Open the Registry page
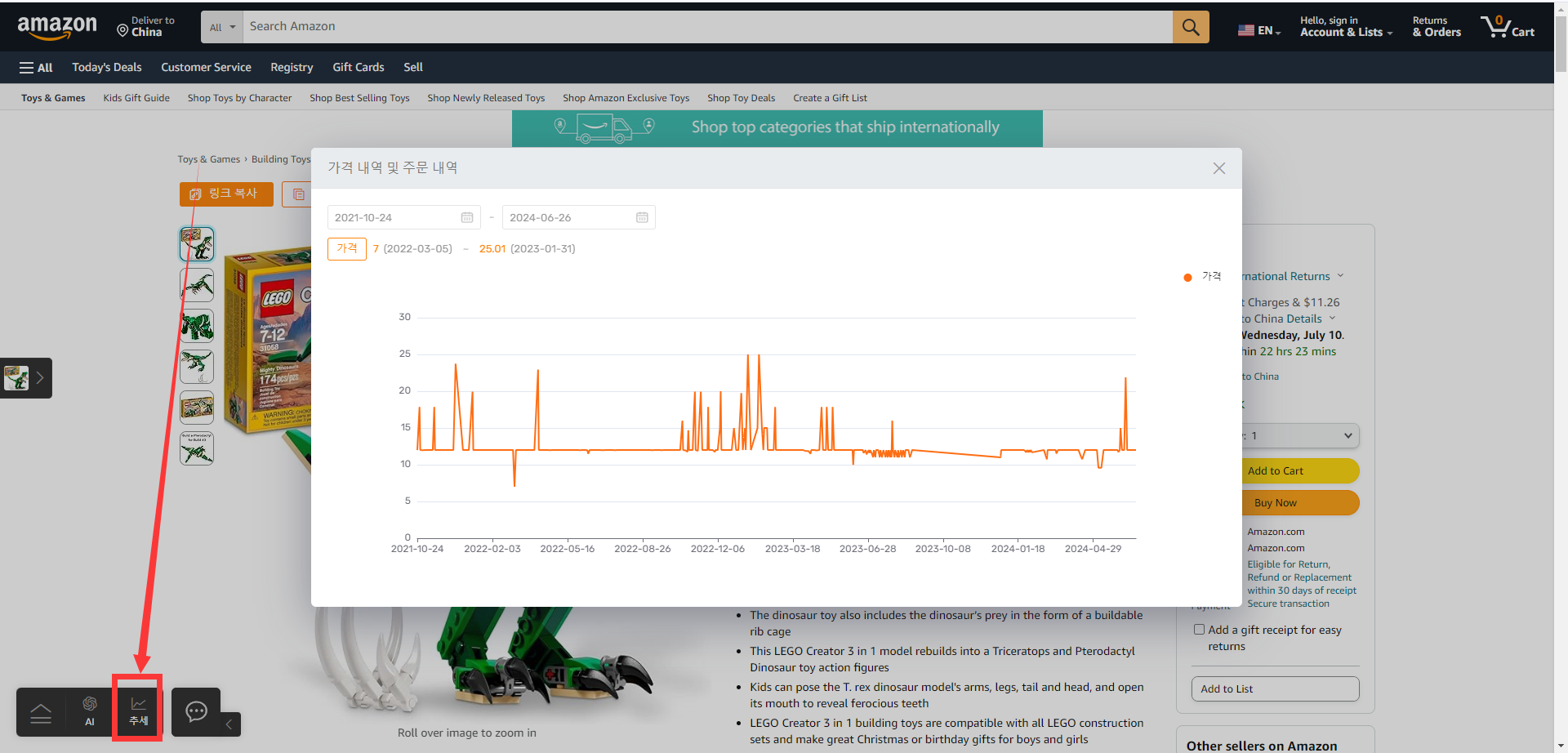 tap(292, 68)
